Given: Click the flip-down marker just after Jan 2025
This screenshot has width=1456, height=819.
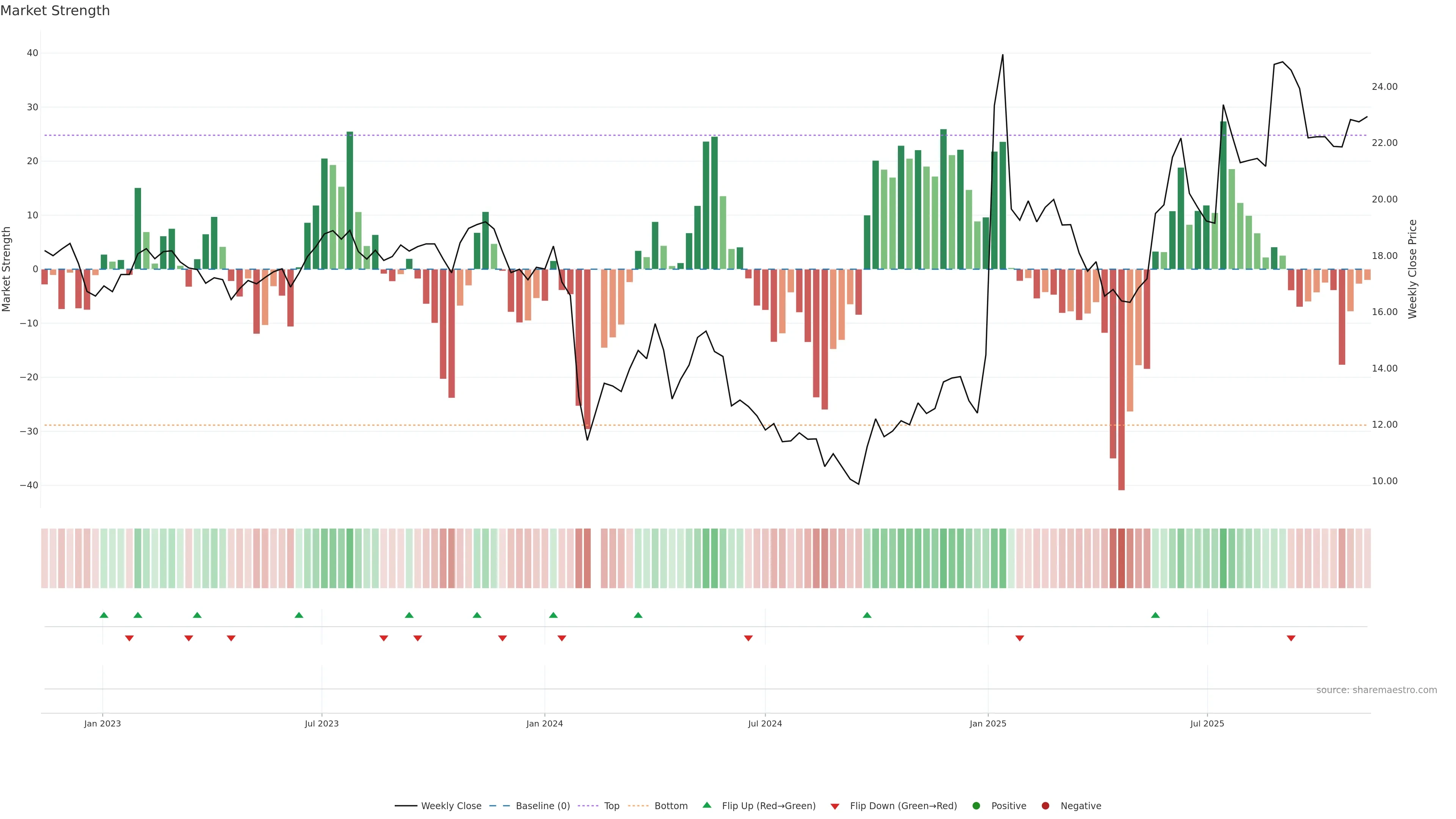Looking at the screenshot, I should click(1020, 638).
